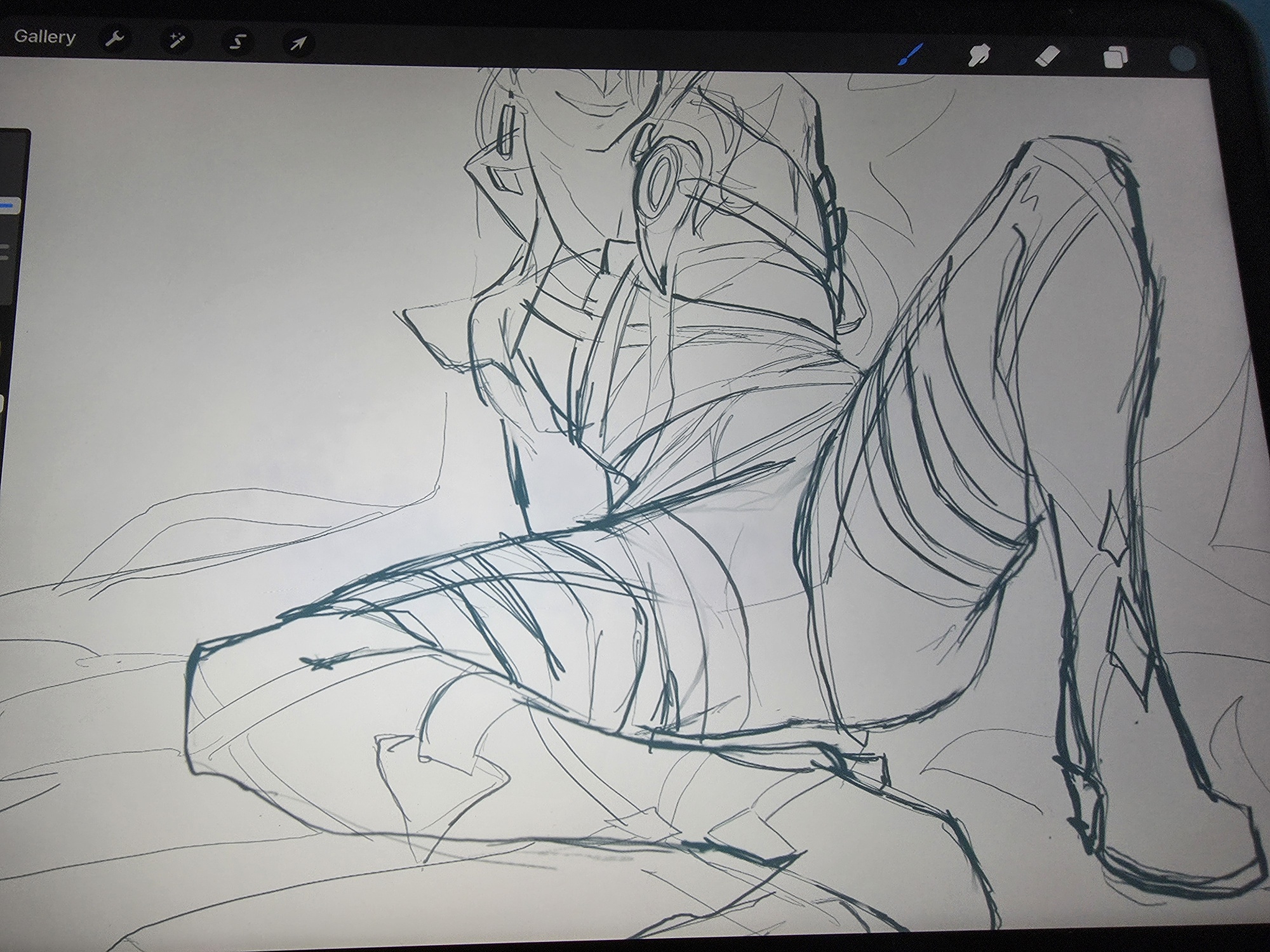Activate the Selection S-shaped tool
1270x952 pixels.
tap(237, 43)
